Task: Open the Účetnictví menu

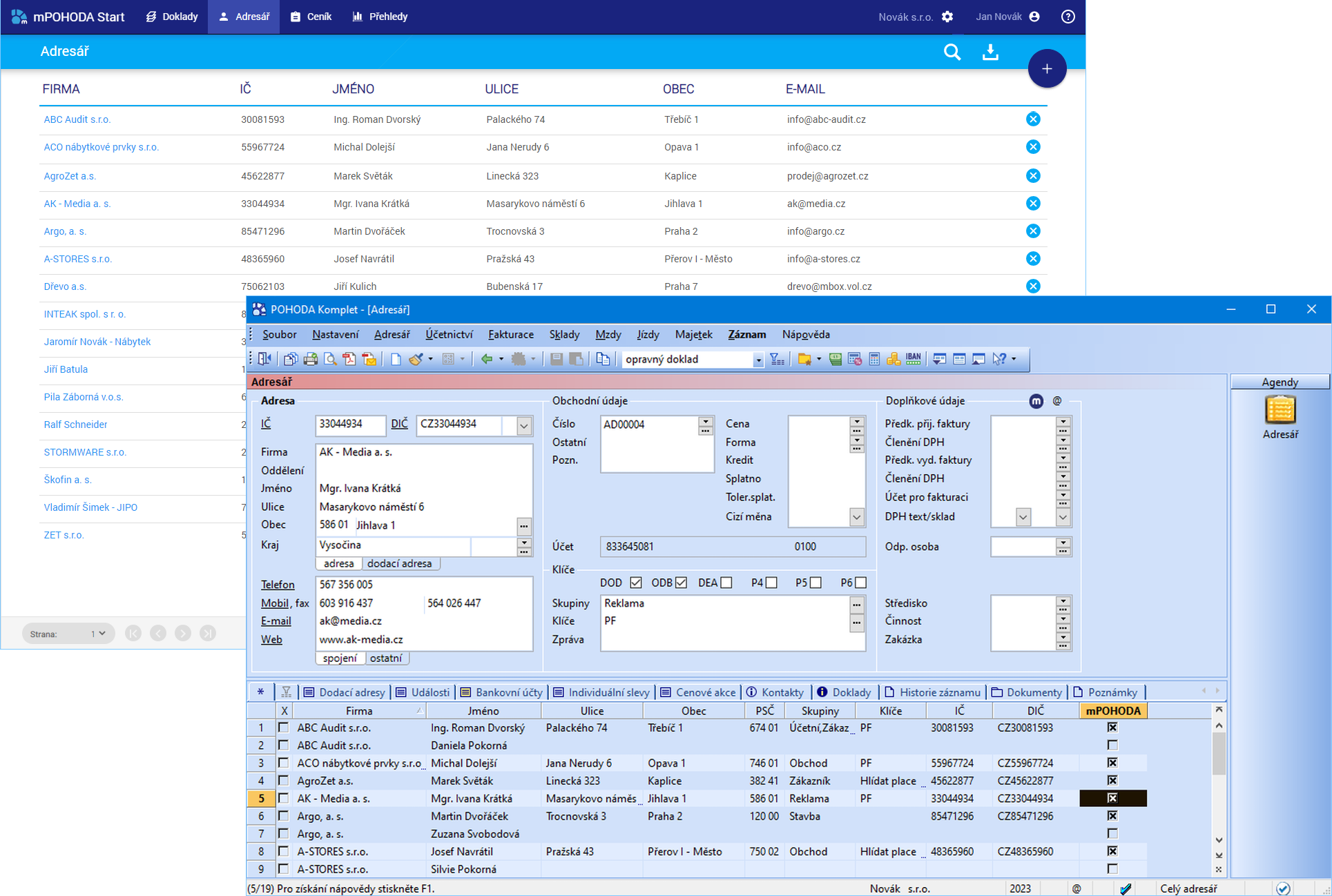Action: (449, 335)
